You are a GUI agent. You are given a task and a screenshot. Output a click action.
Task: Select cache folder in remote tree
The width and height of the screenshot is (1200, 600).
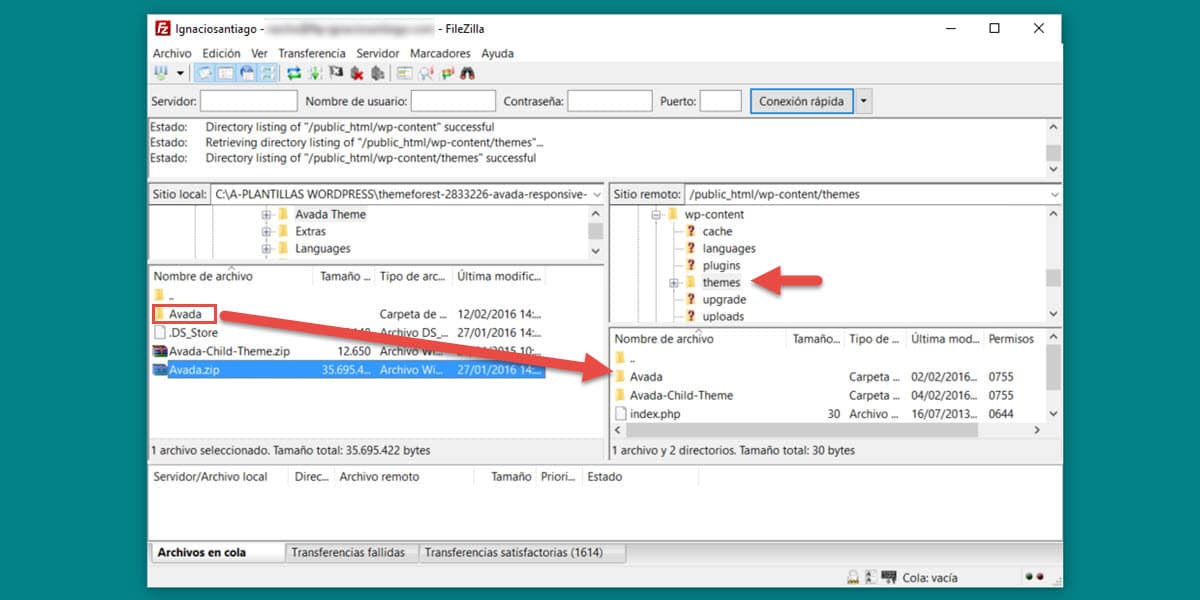[x=717, y=232]
